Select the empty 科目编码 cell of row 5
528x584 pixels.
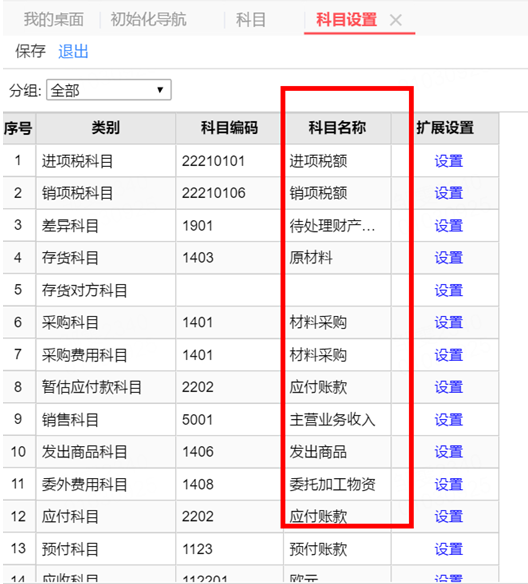coord(229,290)
